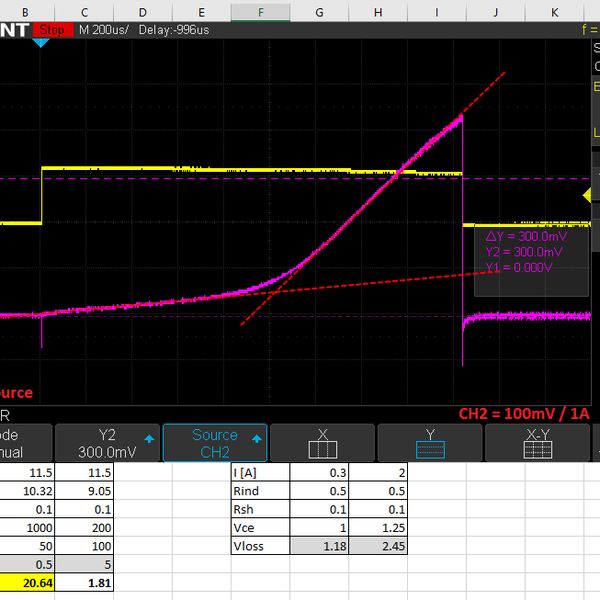Select the Vloss result cell 2.45
This screenshot has height=600, width=600.
coord(378,544)
